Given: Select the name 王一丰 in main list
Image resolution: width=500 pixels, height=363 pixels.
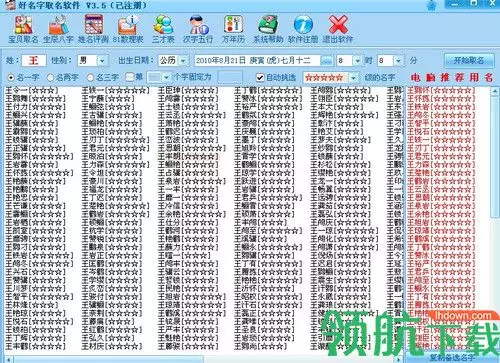Looking at the screenshot, I should [x=188, y=189].
